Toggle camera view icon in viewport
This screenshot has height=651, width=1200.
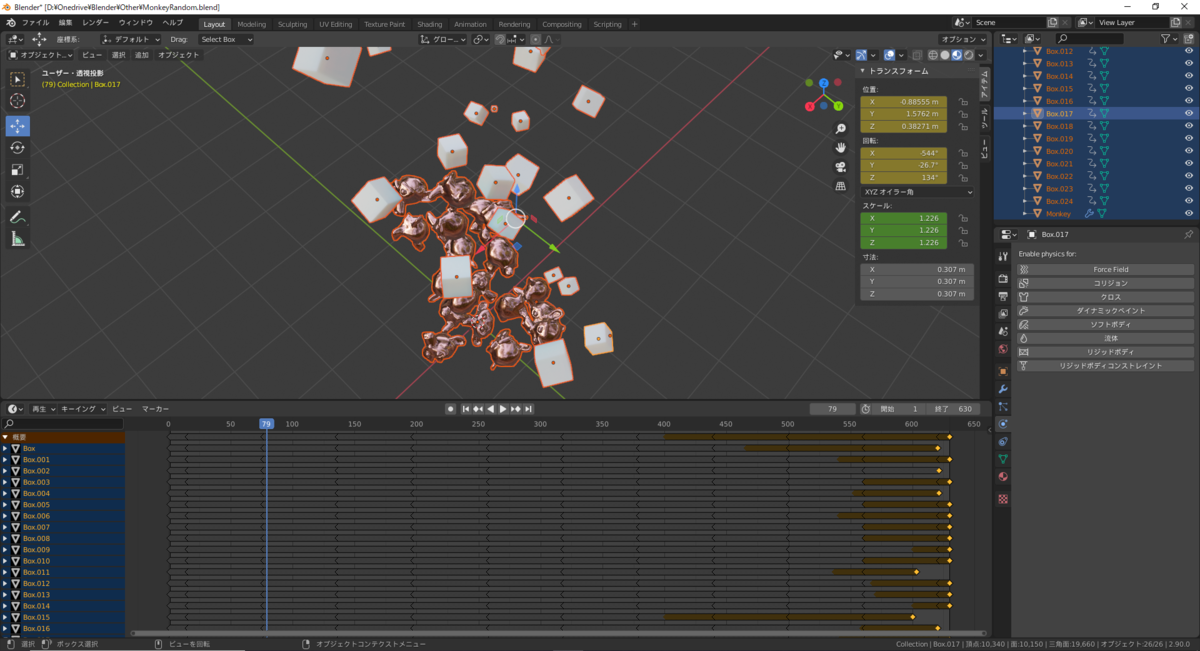tap(841, 165)
